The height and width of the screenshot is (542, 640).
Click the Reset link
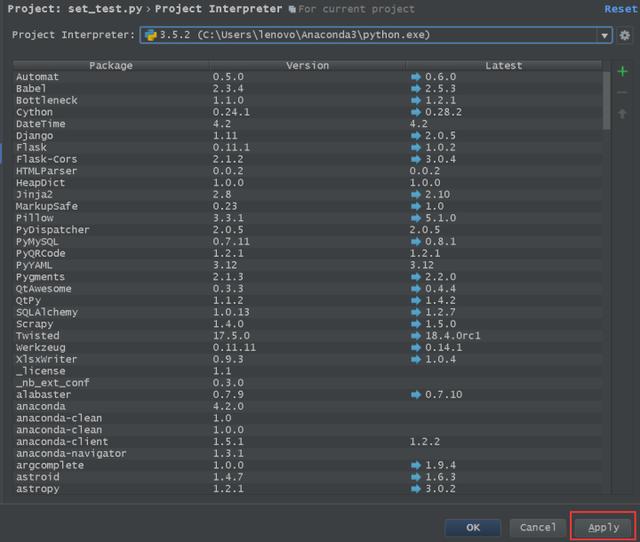coord(620,9)
